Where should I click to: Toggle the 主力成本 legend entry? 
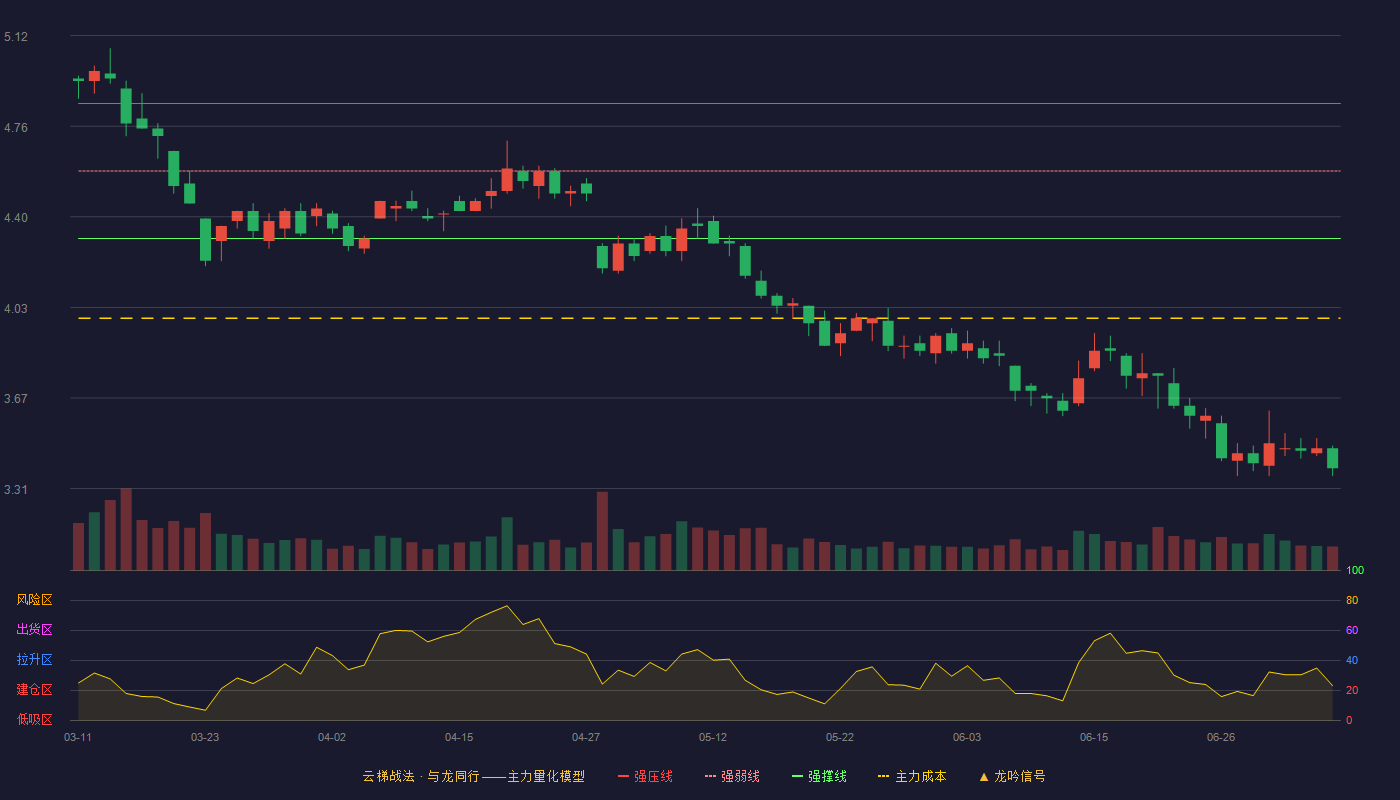[x=912, y=776]
